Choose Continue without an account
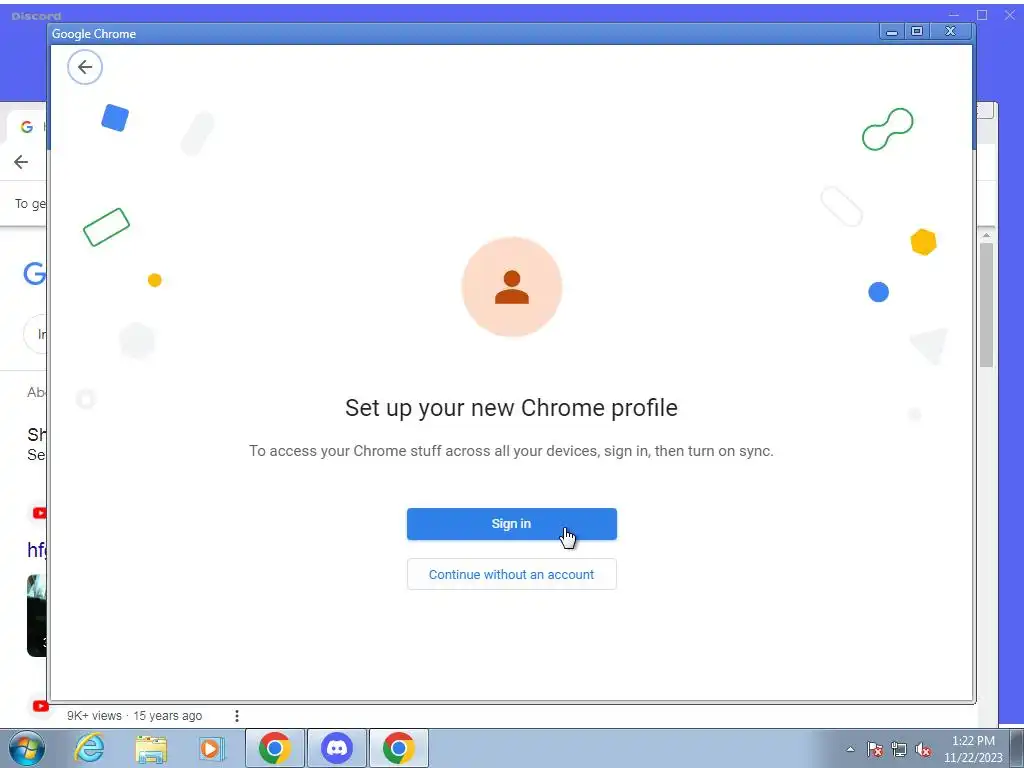 [x=511, y=574]
